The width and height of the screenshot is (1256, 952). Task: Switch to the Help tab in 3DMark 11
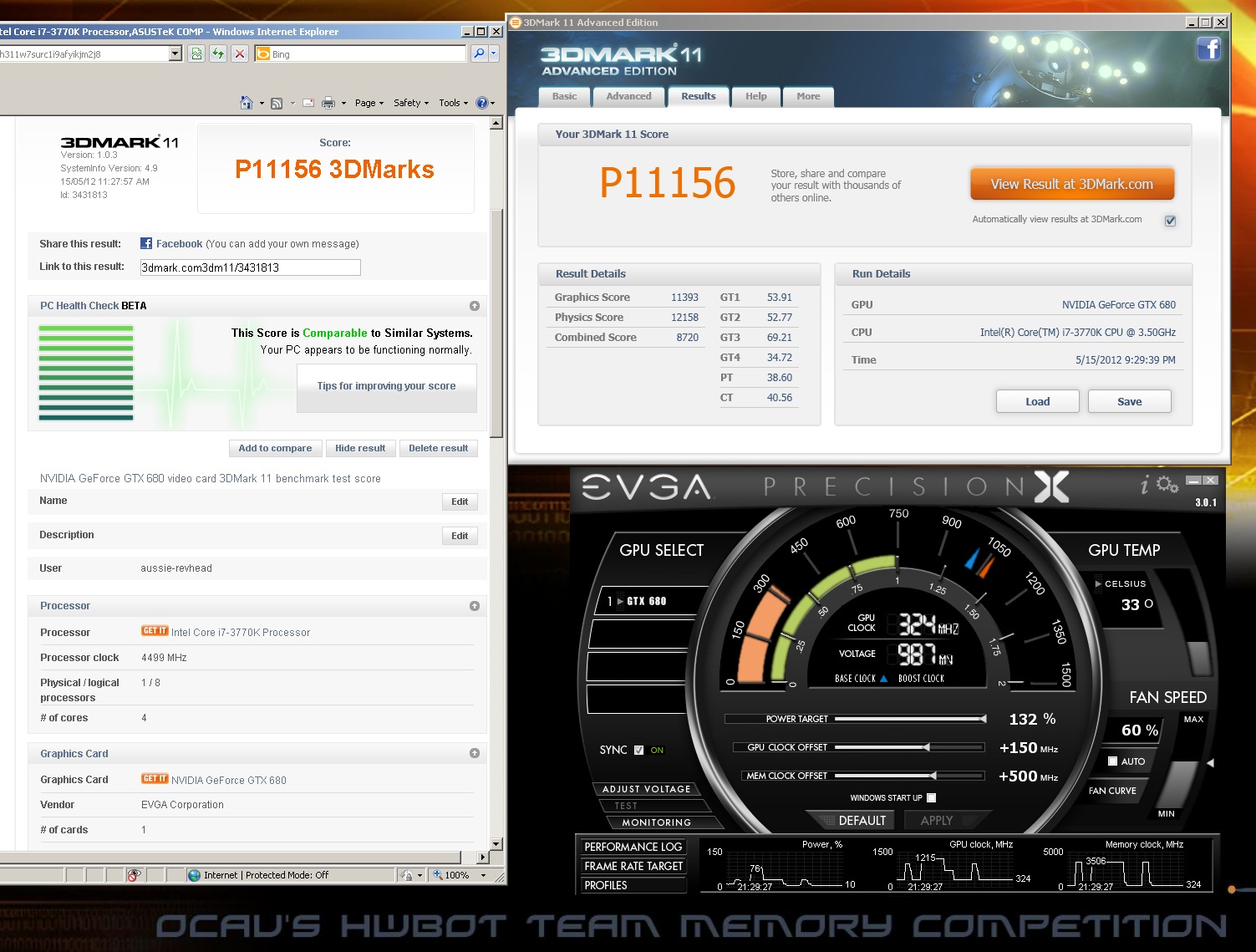[755, 96]
